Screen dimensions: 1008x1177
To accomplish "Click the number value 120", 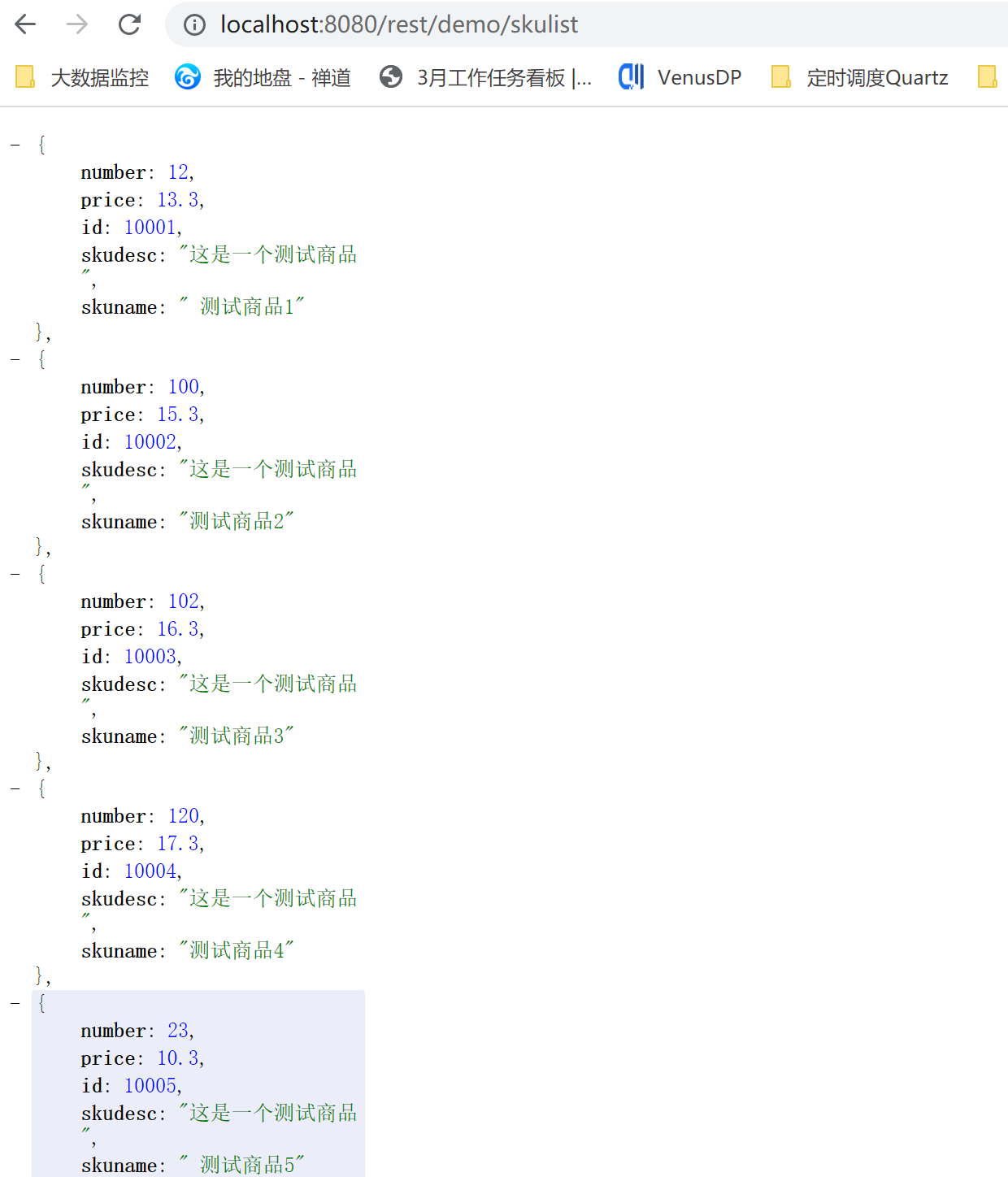I will click(184, 816).
